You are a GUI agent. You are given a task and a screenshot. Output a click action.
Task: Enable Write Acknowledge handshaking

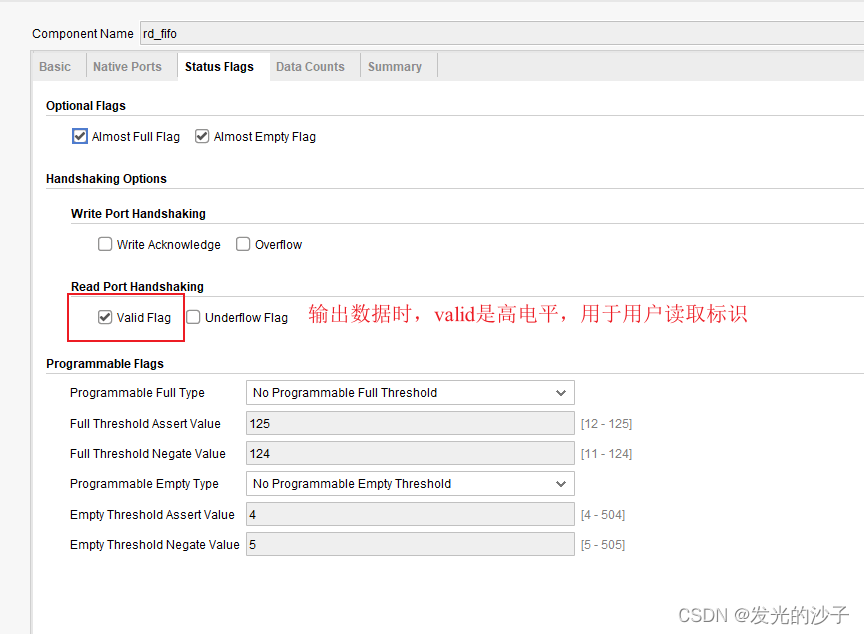(x=105, y=244)
